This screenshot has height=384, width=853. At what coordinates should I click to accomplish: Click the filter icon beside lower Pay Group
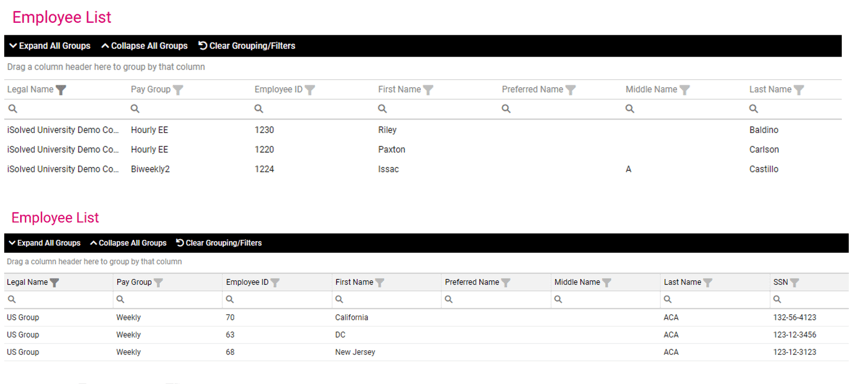158,282
